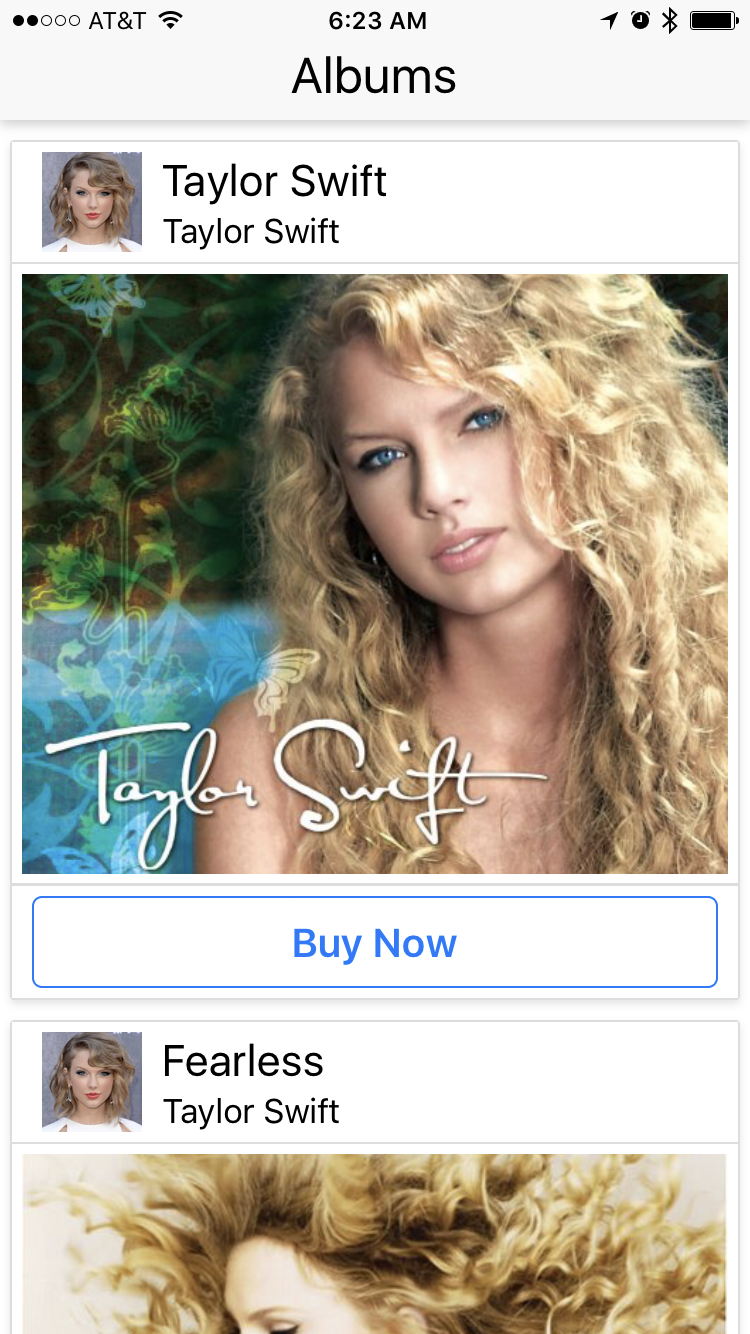The height and width of the screenshot is (1334, 750).
Task: Tap the 6:23 AM clock
Action: [377, 20]
